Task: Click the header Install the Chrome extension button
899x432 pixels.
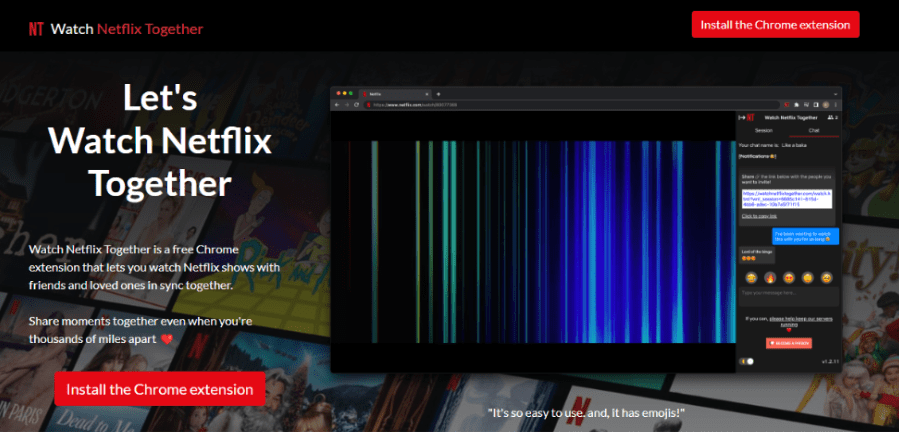Action: point(775,25)
